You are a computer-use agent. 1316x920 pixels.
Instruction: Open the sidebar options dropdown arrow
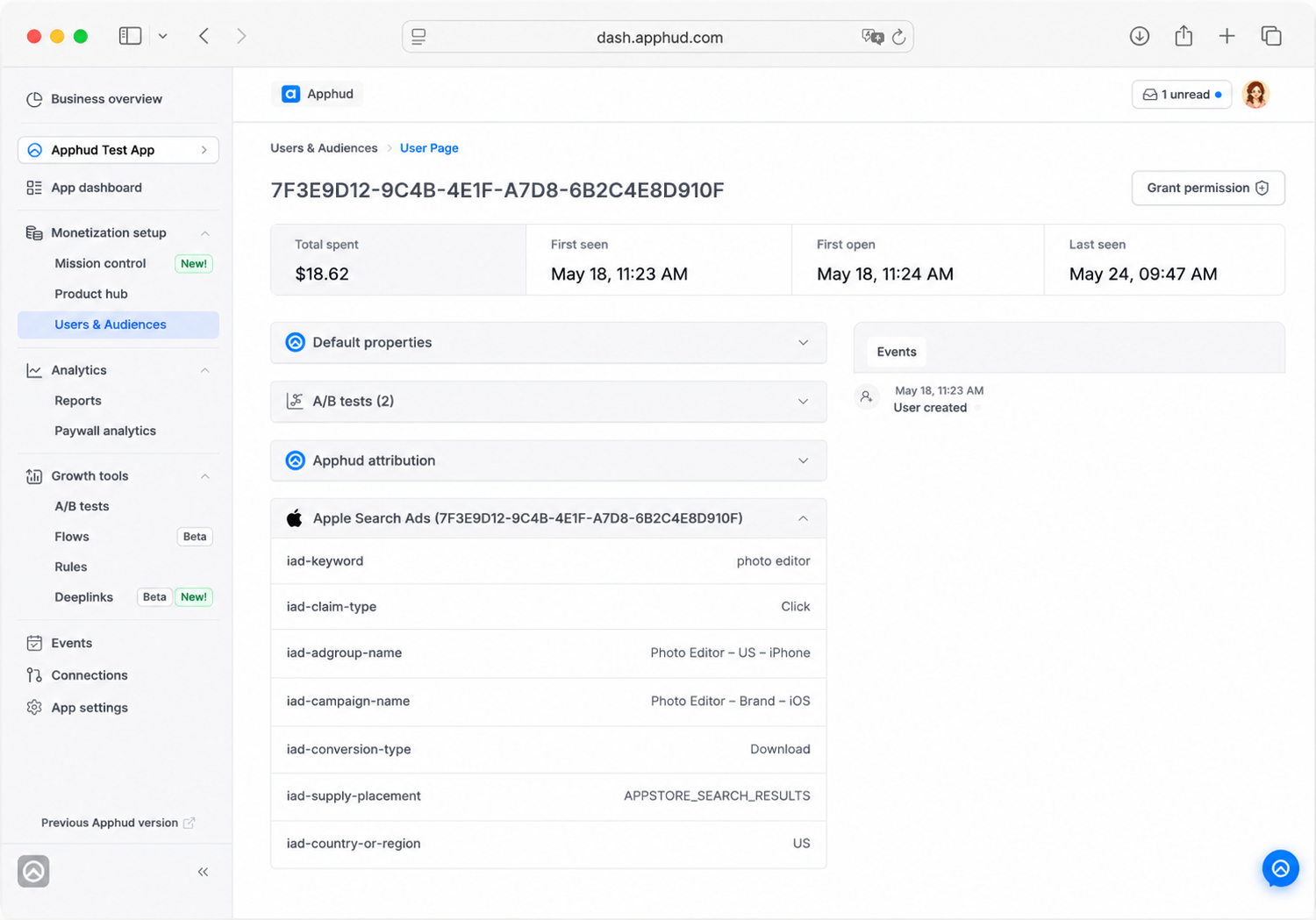[x=162, y=36]
